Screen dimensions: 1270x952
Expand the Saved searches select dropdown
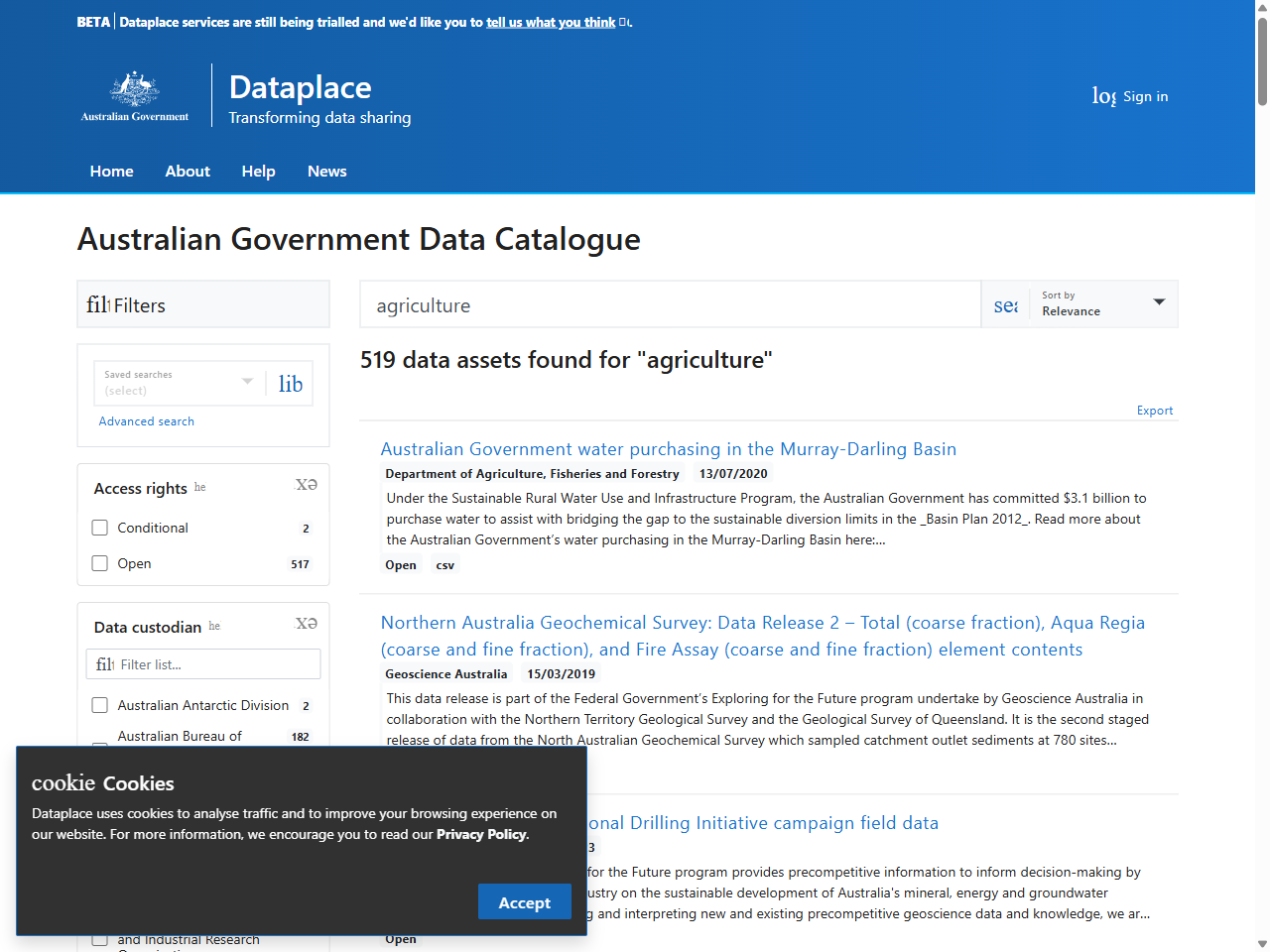(x=246, y=383)
